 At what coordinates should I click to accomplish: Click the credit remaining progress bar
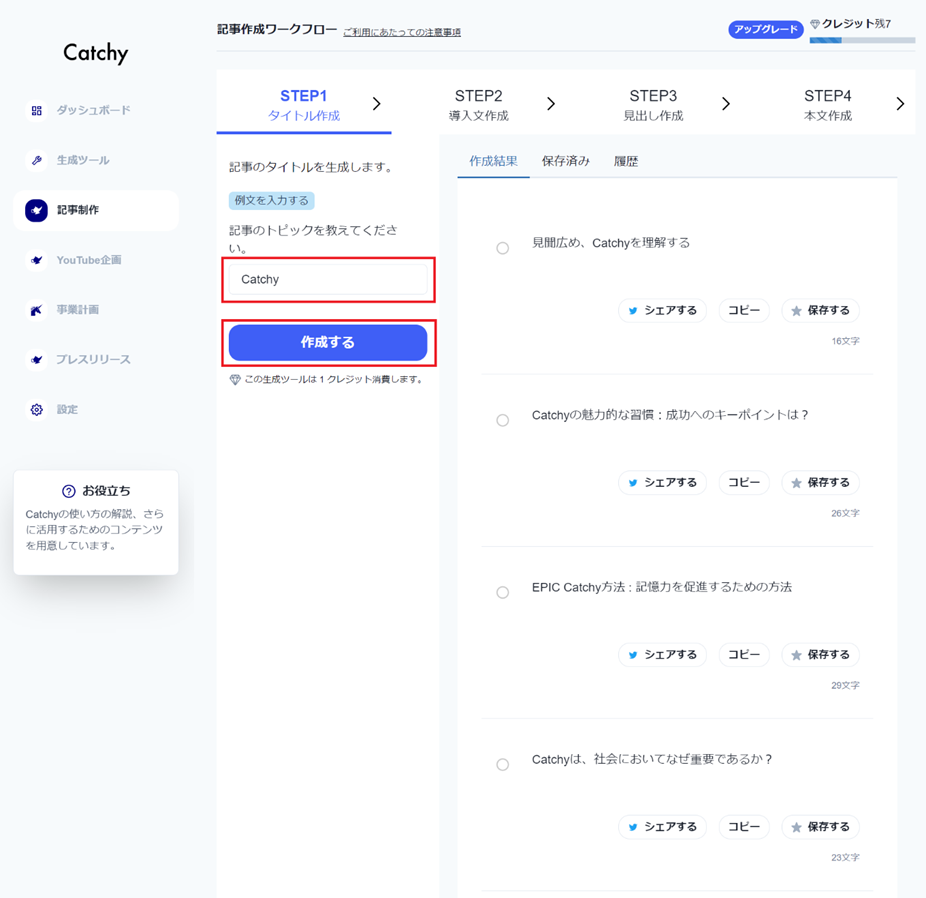click(x=862, y=40)
